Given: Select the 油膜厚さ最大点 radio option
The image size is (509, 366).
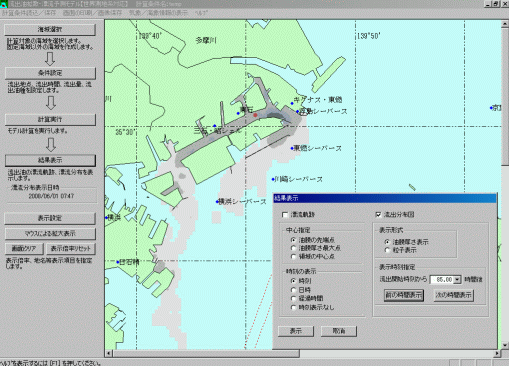Looking at the screenshot, I should (x=293, y=248).
